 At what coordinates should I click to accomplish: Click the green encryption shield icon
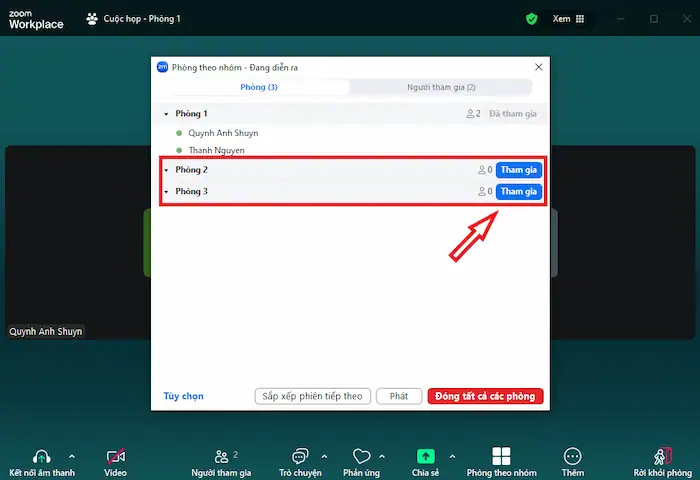pyautogui.click(x=532, y=18)
